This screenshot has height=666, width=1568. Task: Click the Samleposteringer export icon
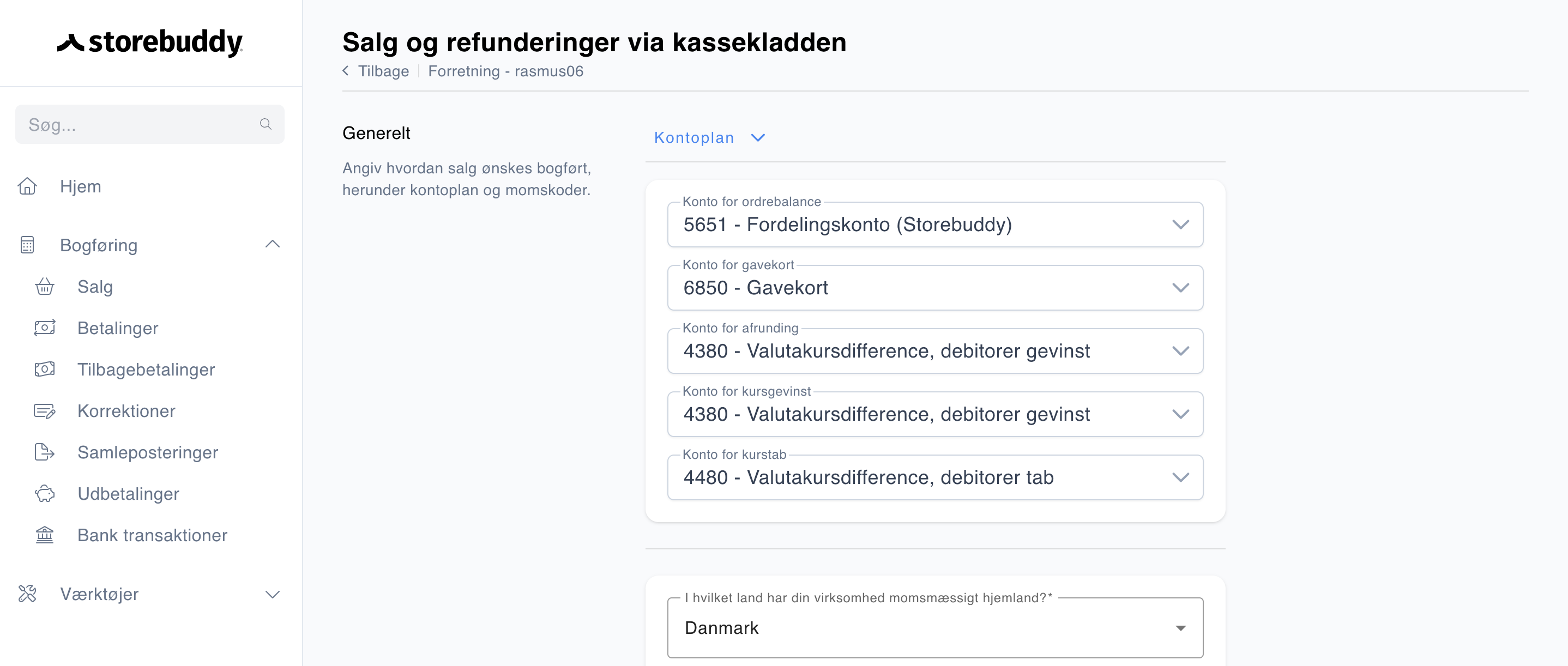(x=45, y=452)
